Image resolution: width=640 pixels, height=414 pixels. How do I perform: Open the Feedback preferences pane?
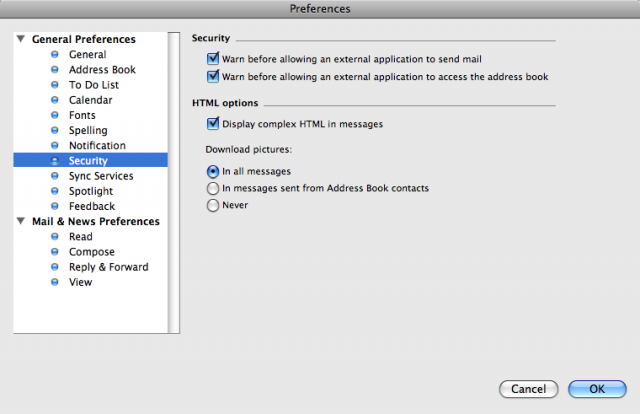pyautogui.click(x=92, y=206)
